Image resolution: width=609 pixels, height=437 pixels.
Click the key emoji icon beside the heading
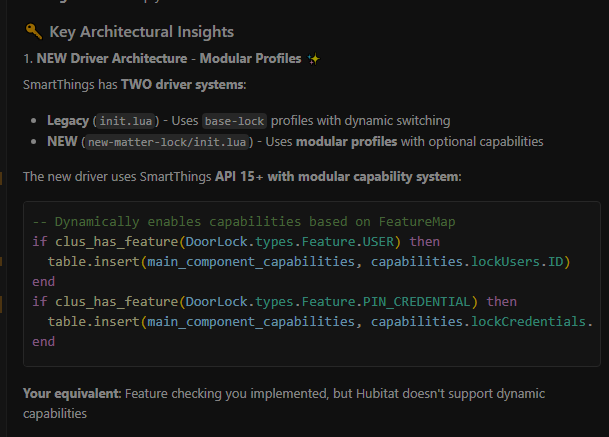tap(33, 33)
